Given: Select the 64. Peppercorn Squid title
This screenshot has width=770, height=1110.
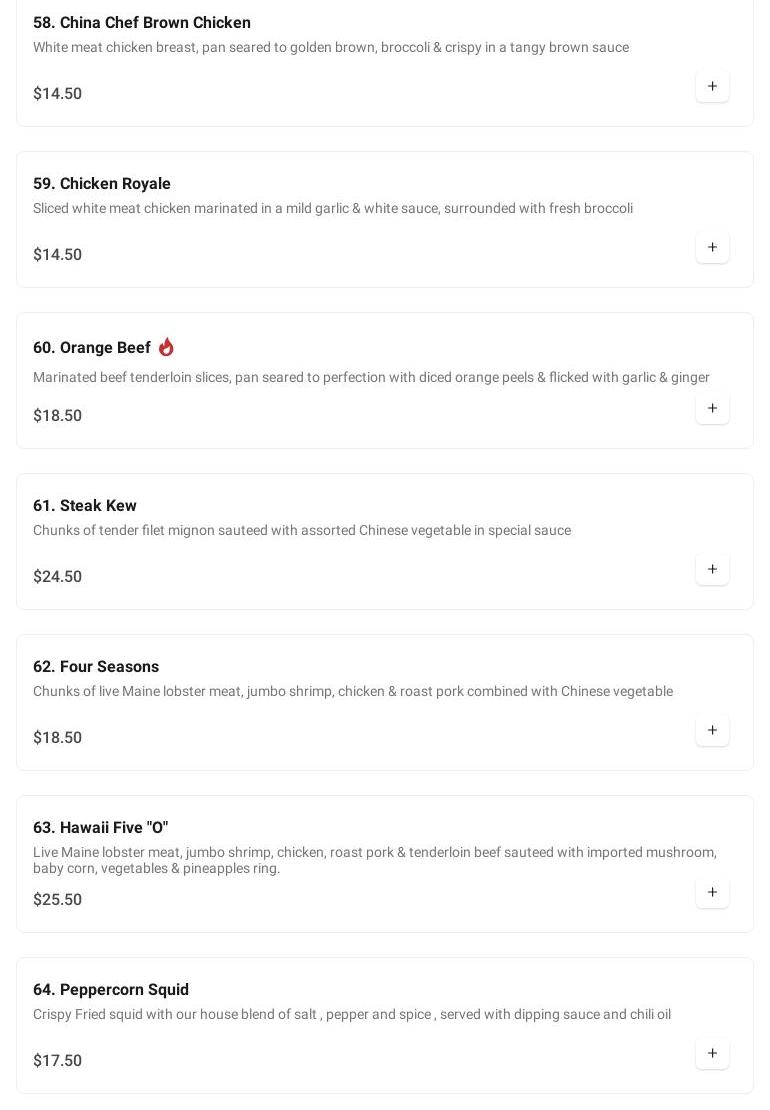Looking at the screenshot, I should pos(111,990).
